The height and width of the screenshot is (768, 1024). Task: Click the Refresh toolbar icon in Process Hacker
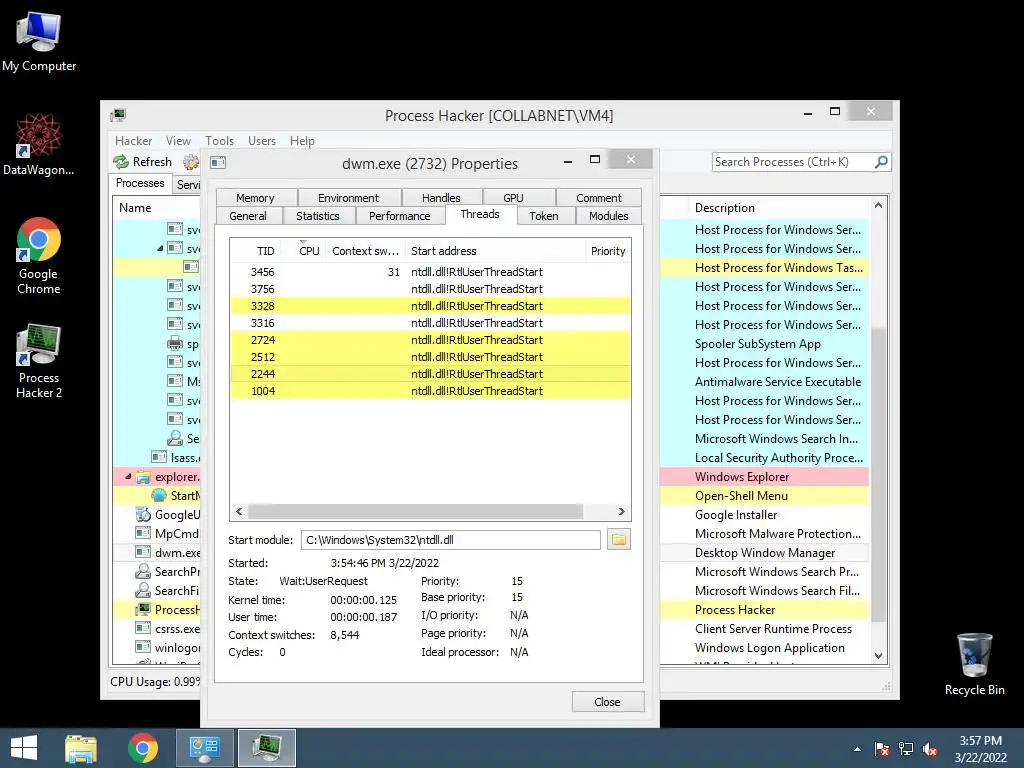tap(121, 162)
